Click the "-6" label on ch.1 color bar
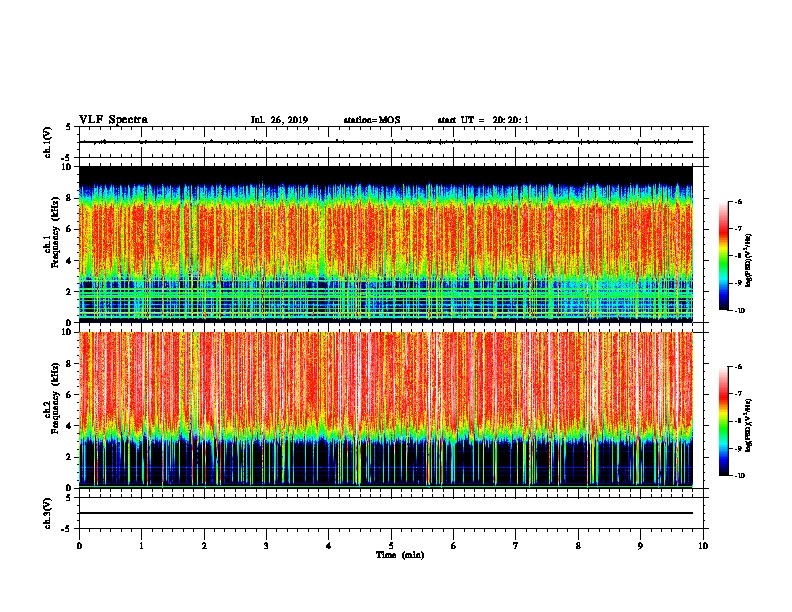Image resolution: width=792 pixels, height=612 pixels. click(x=739, y=201)
